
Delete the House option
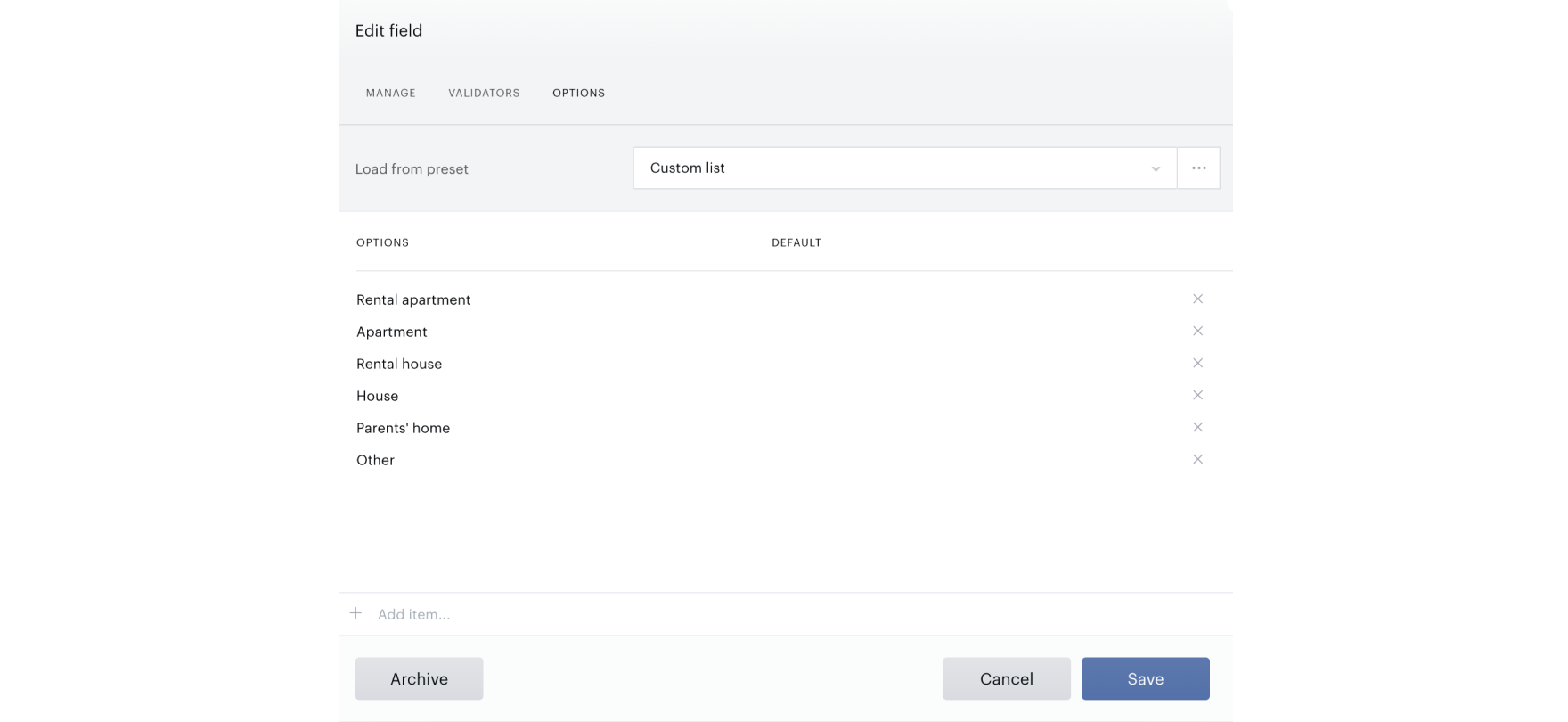point(1197,395)
